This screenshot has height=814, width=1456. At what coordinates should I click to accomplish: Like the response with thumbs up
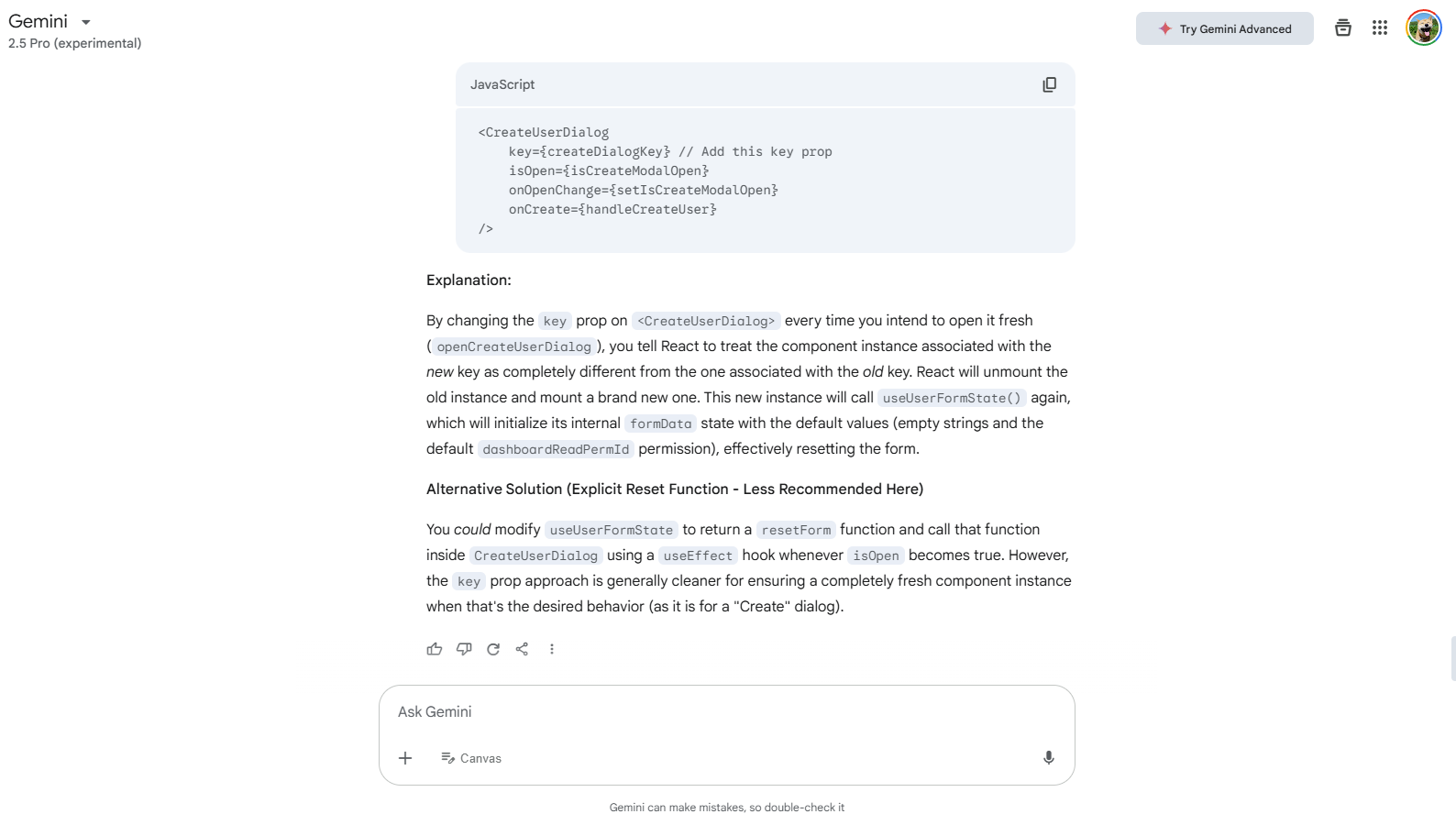[435, 649]
